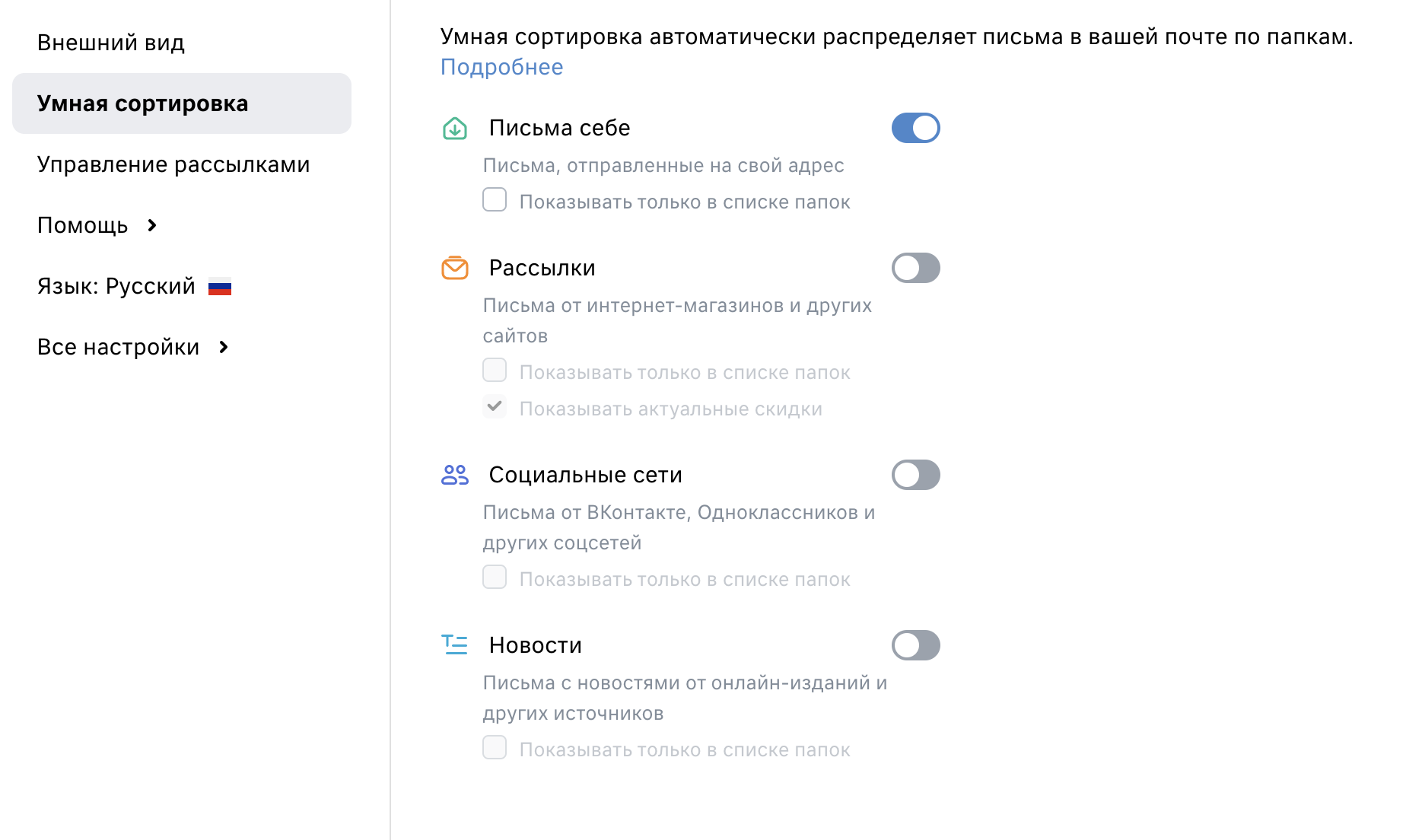Click the orange Рассылки envelope icon
The width and height of the screenshot is (1406, 840).
[x=455, y=268]
